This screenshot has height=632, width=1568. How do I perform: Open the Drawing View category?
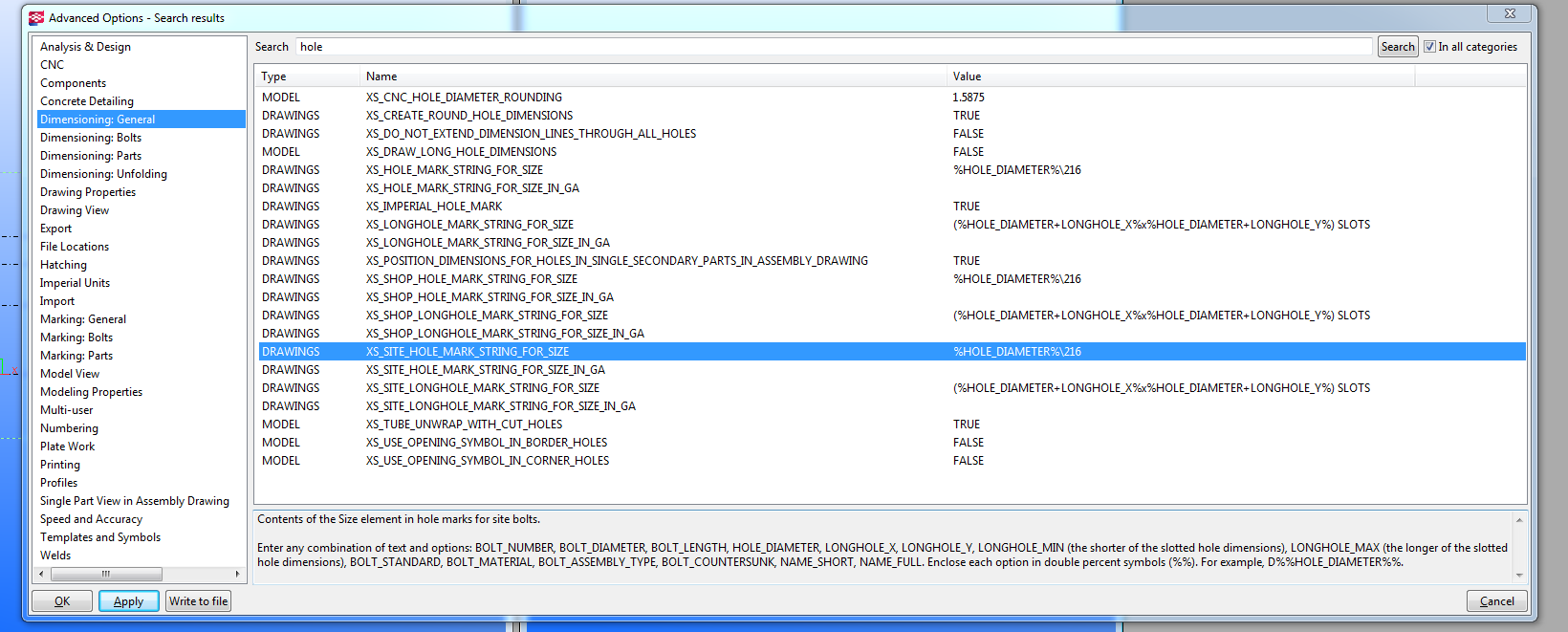75,210
